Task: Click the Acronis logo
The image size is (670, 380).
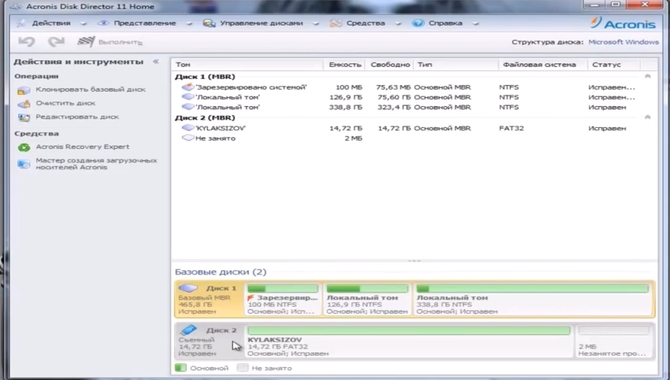Action: 623,23
